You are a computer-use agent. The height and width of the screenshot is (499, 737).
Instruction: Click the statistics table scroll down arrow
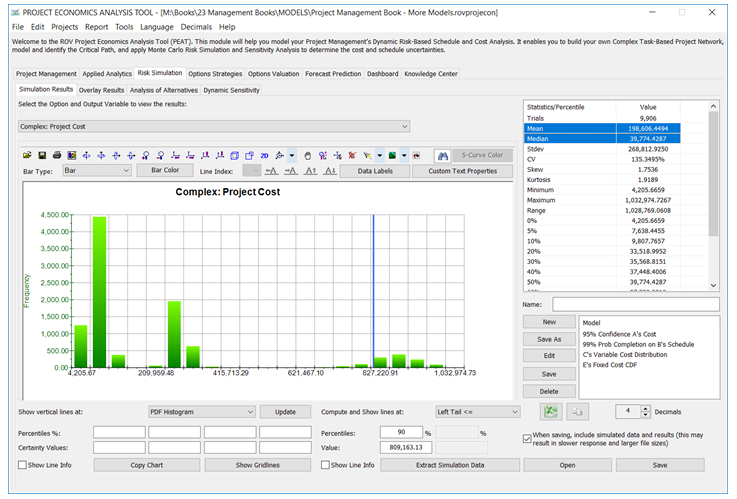(x=713, y=285)
